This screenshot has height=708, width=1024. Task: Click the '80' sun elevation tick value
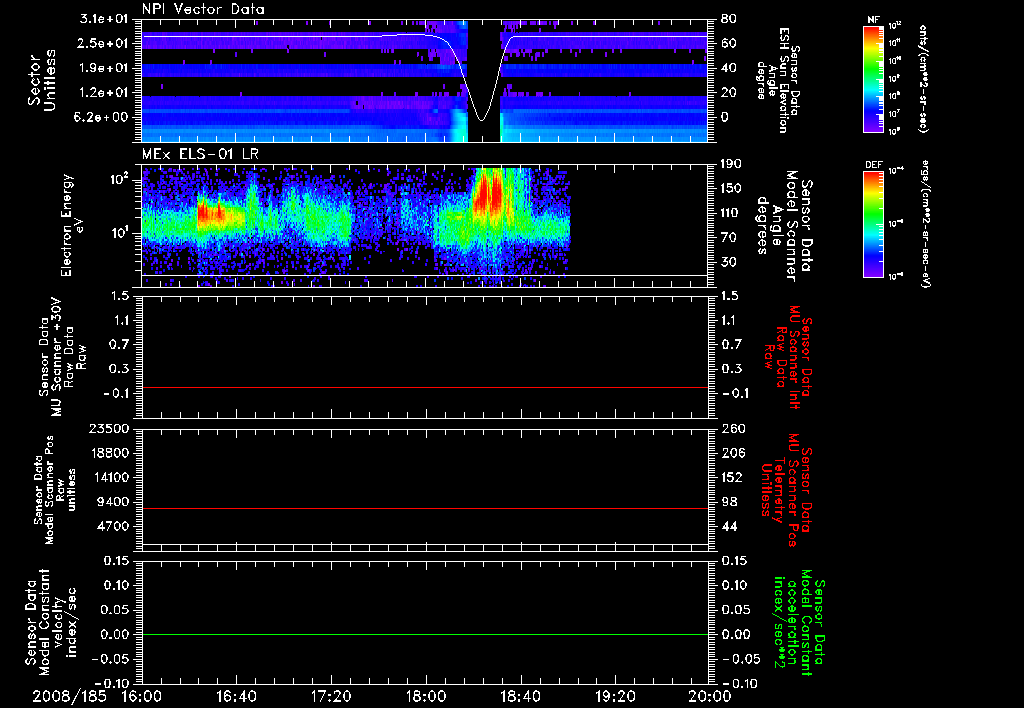pos(728,19)
